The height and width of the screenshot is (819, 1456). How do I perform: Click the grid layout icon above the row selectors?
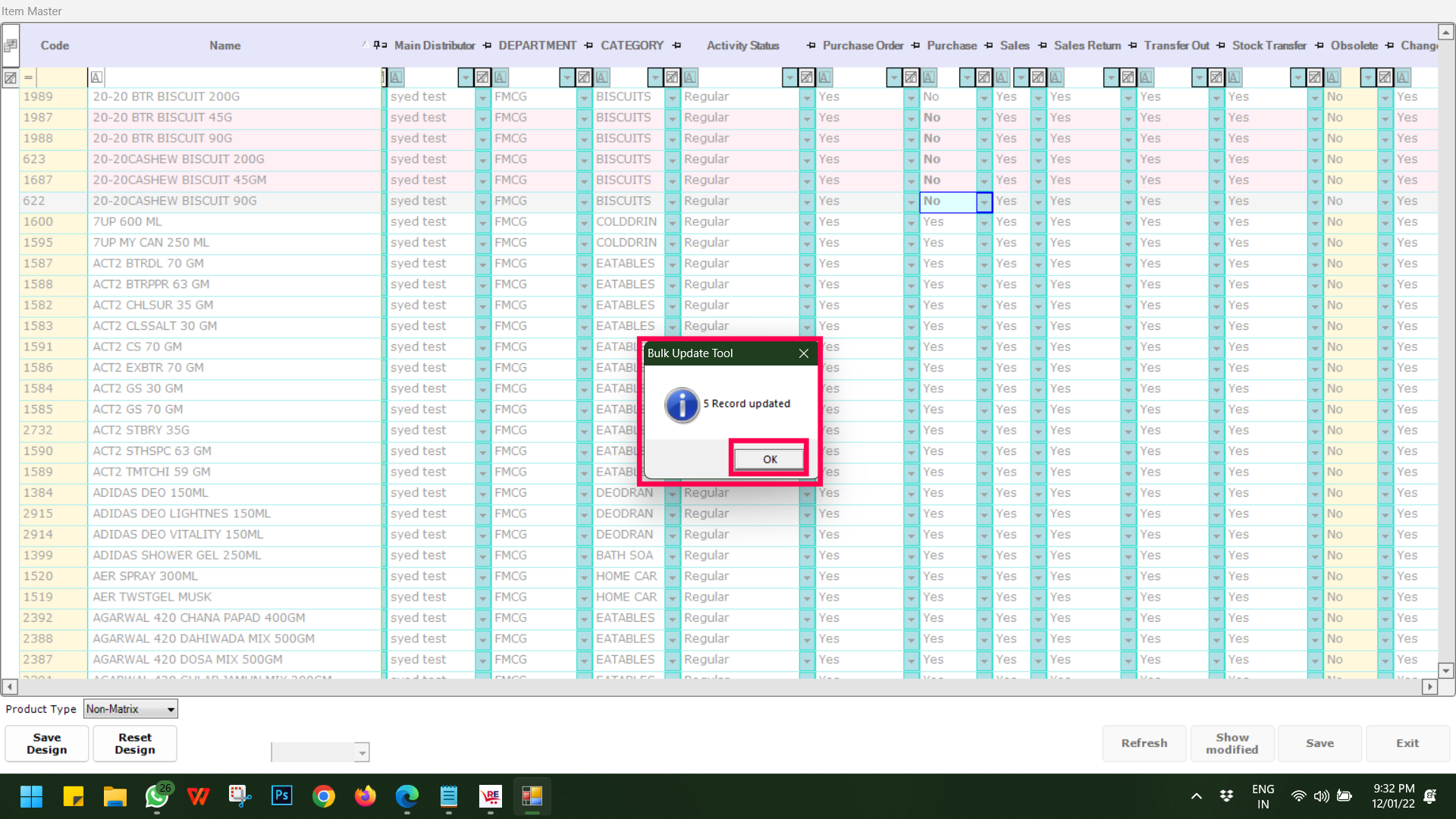pos(10,45)
